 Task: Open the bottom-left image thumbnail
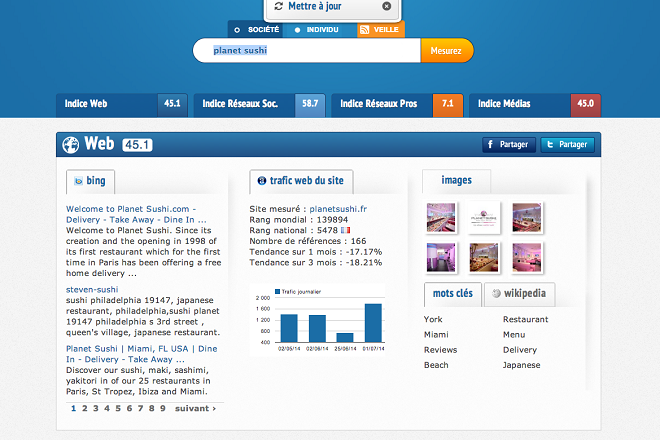[441, 257]
